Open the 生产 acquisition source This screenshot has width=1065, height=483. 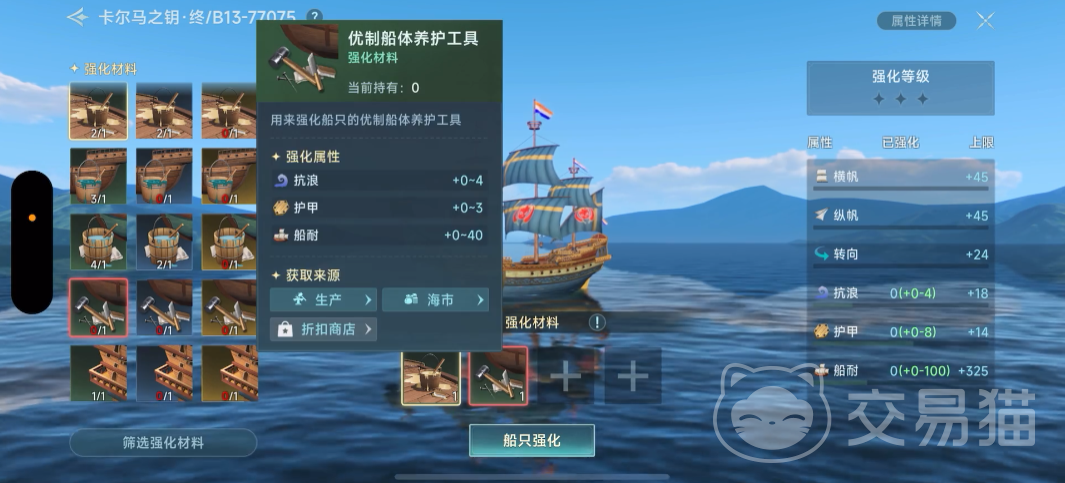pos(323,300)
